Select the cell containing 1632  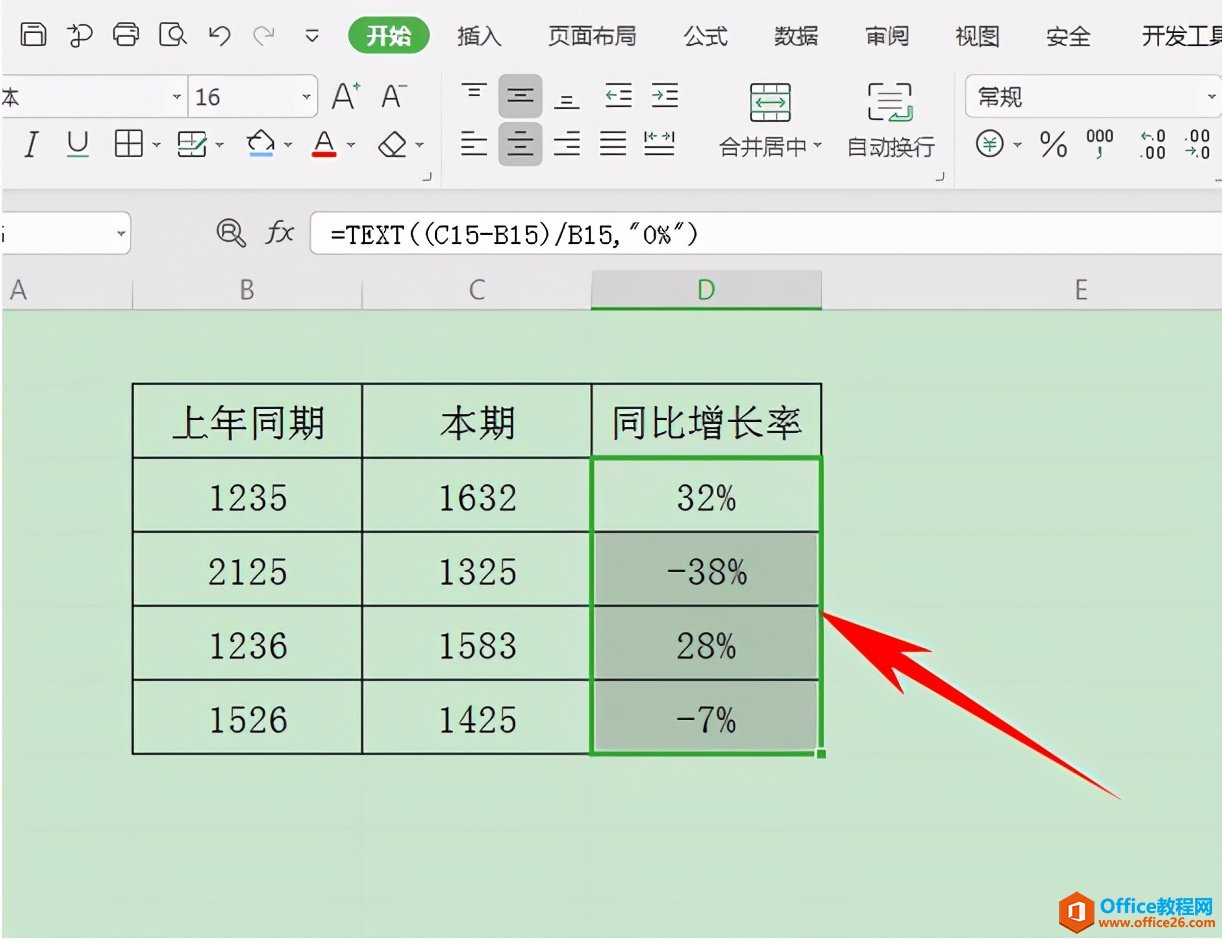point(477,496)
